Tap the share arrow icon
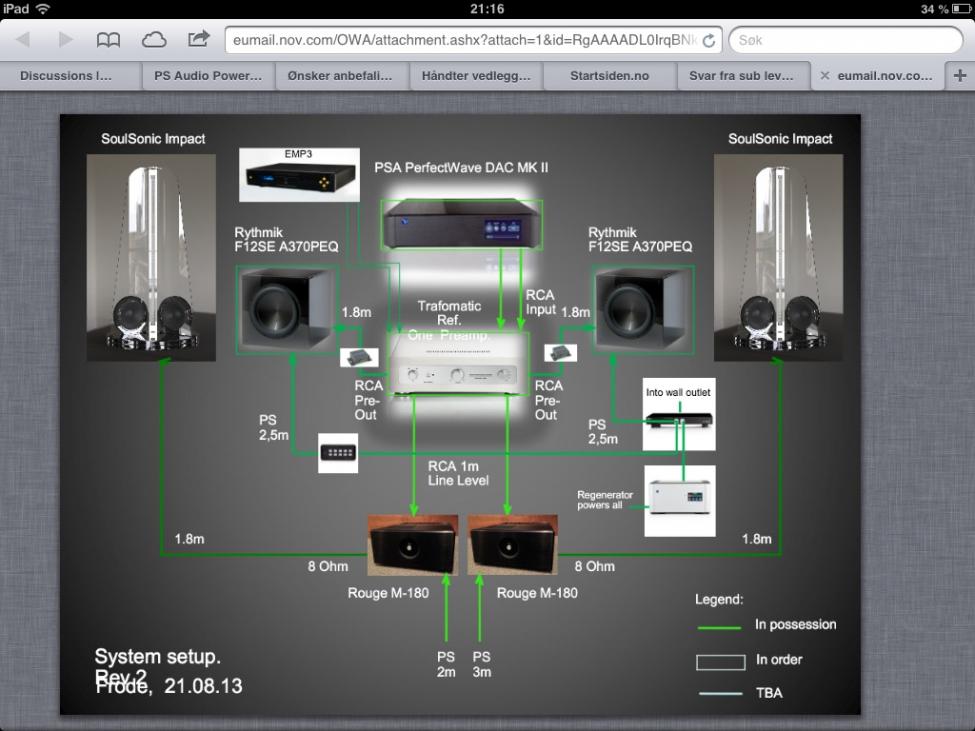This screenshot has width=975, height=731. [198, 39]
